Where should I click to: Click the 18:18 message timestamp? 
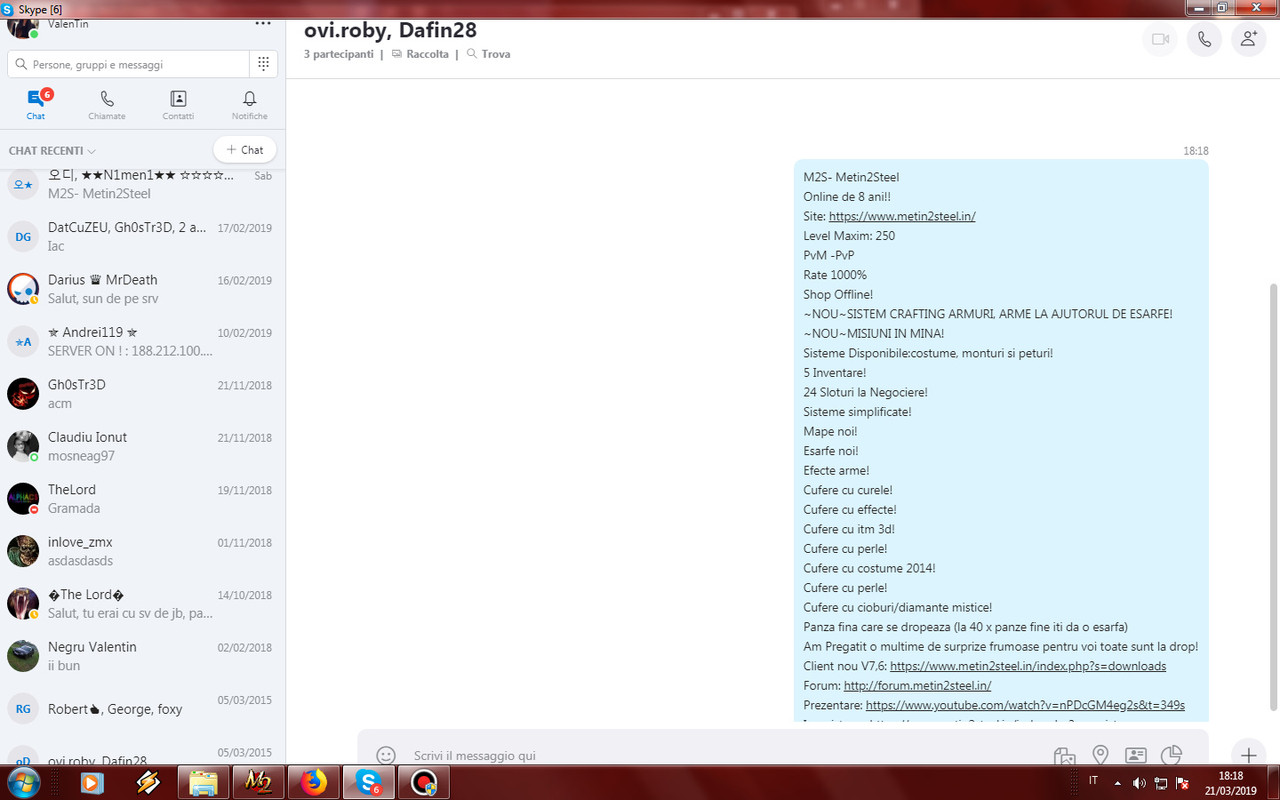click(x=1196, y=151)
